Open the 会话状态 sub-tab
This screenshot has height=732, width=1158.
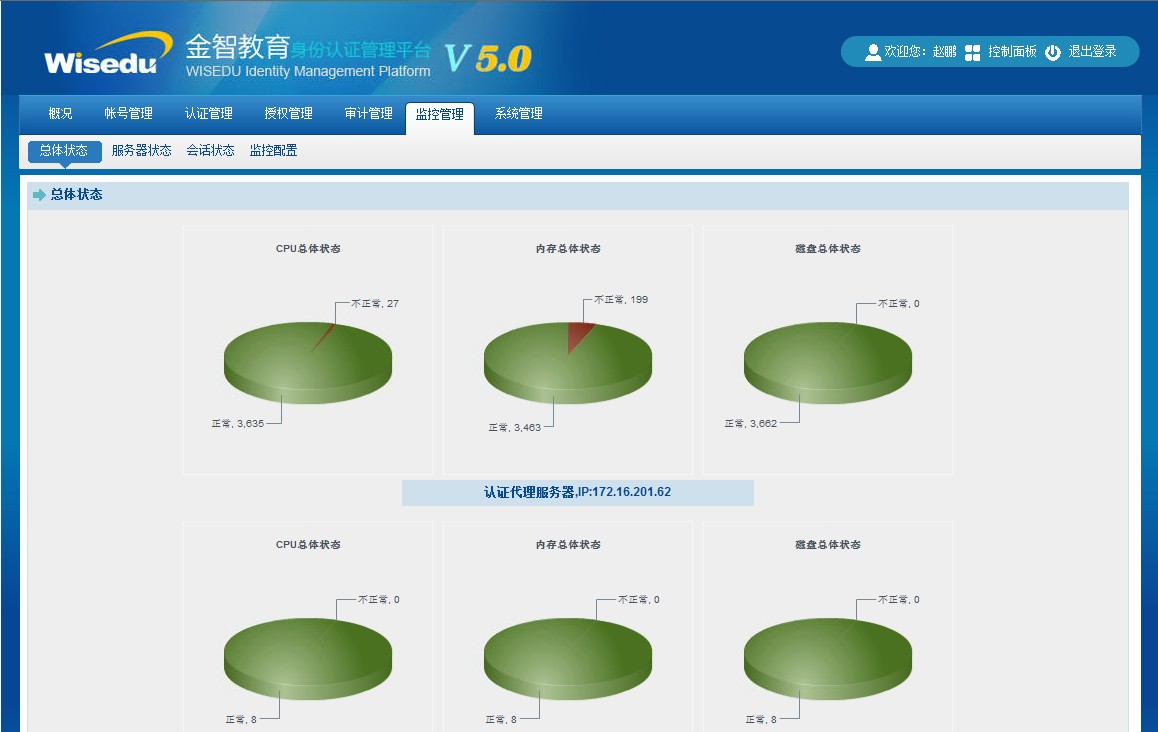[x=210, y=151]
